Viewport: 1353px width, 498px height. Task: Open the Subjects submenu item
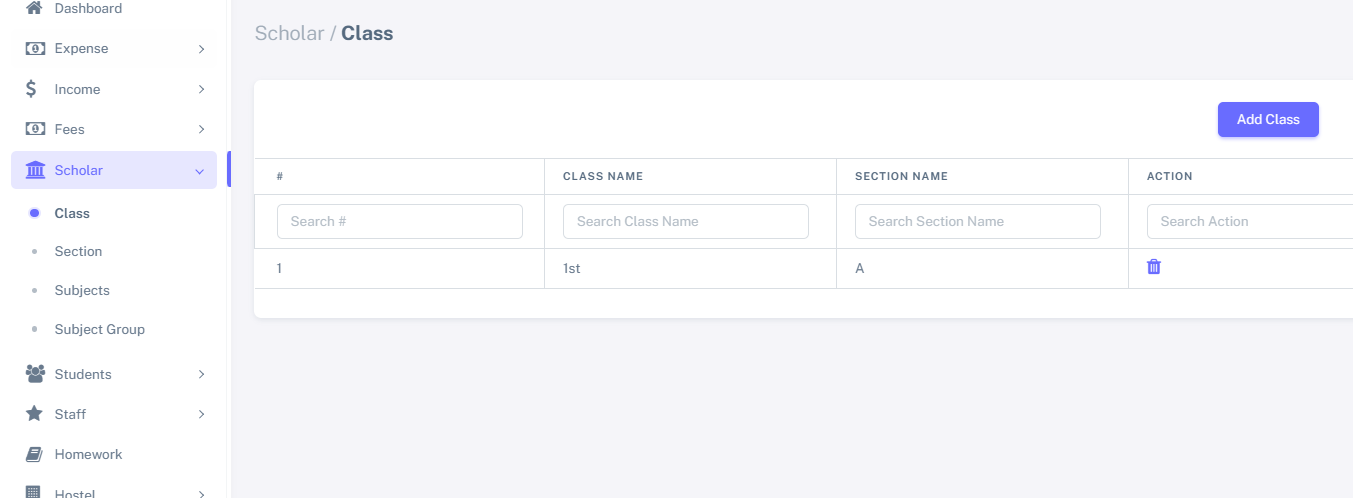point(82,290)
